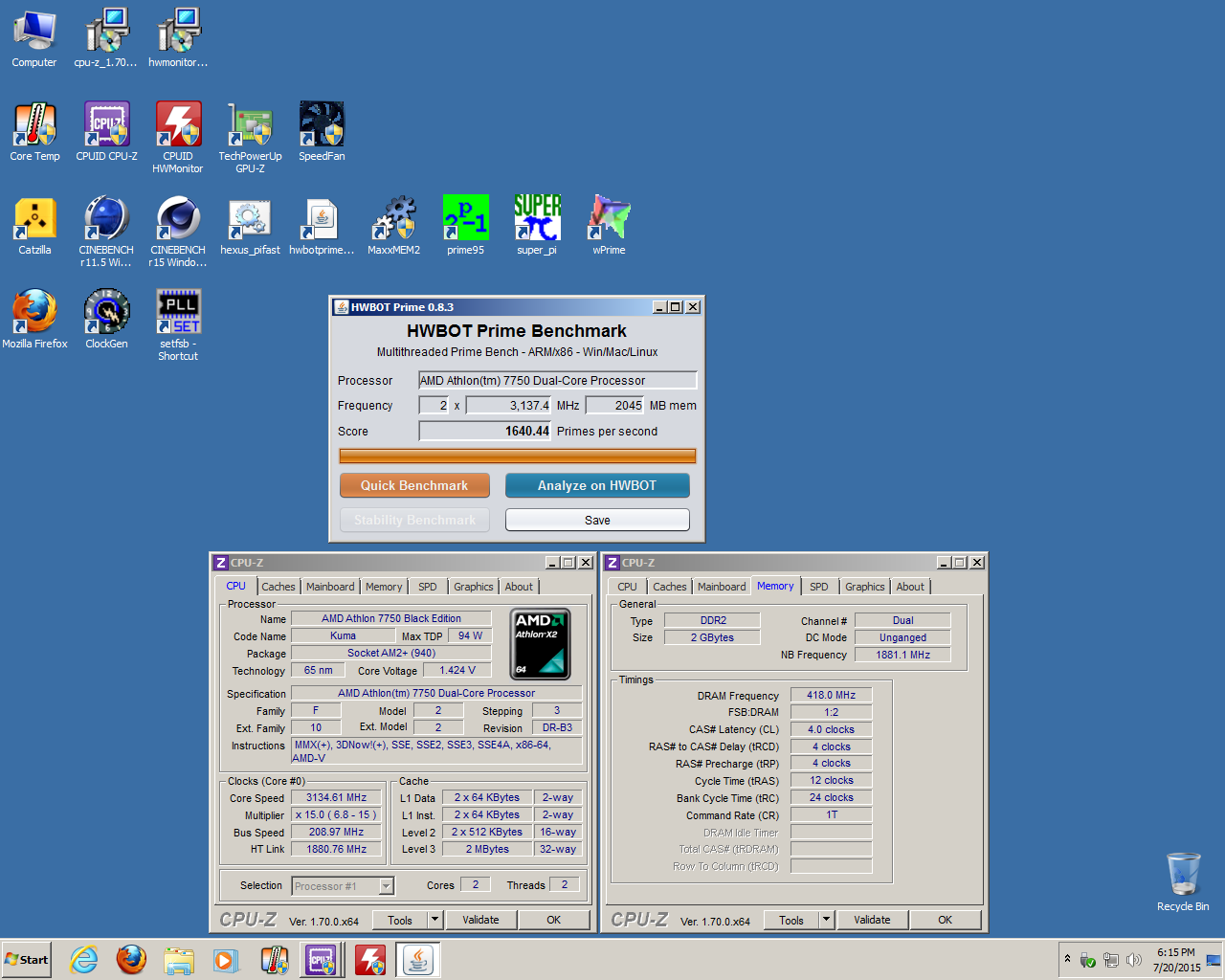Open CINEBENCH r11.5 shortcut
The image size is (1225, 980).
(x=106, y=231)
